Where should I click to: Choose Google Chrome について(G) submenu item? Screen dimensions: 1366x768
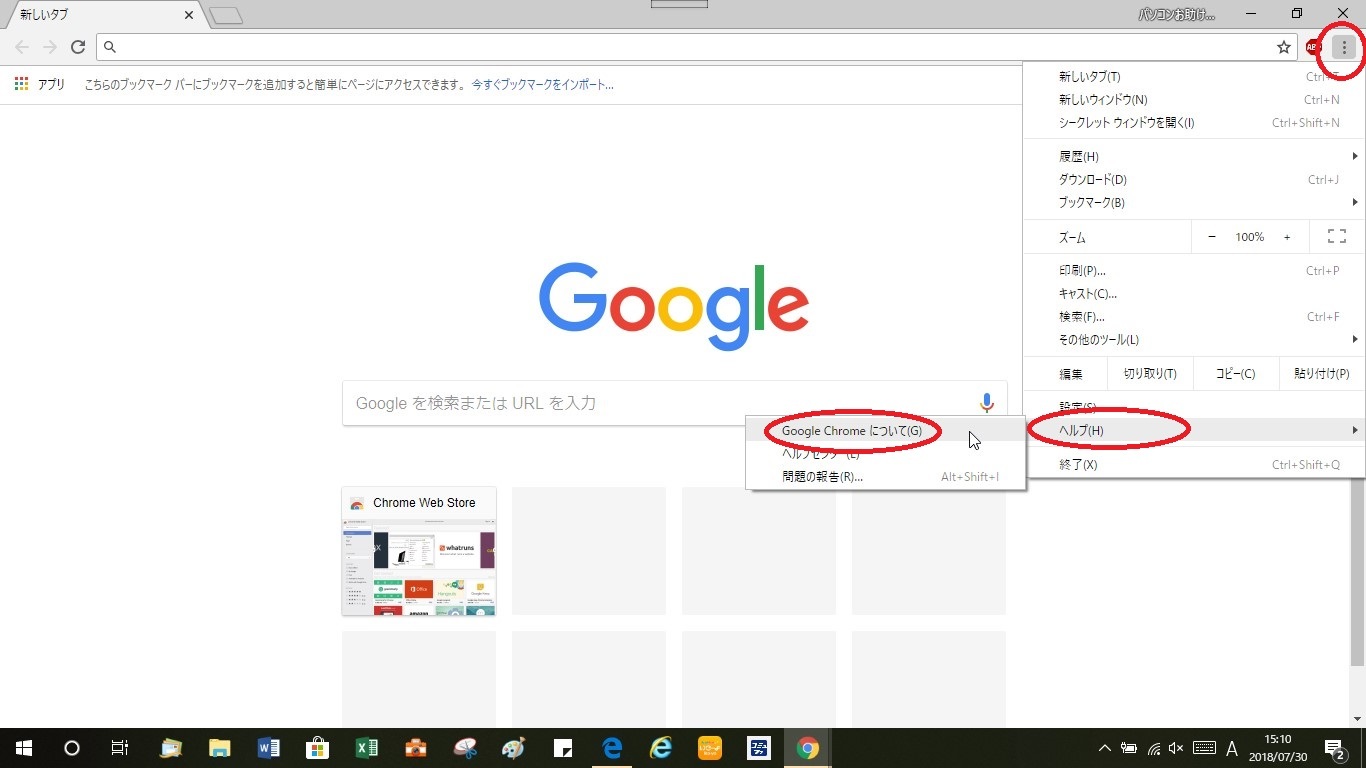885,431
